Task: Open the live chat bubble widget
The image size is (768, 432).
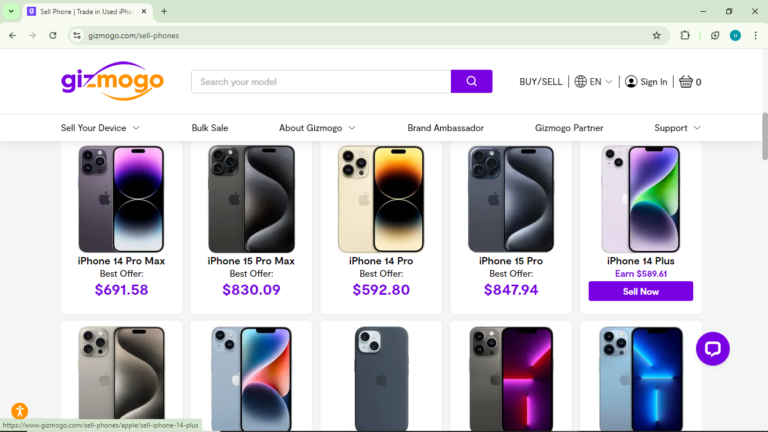Action: [x=713, y=349]
